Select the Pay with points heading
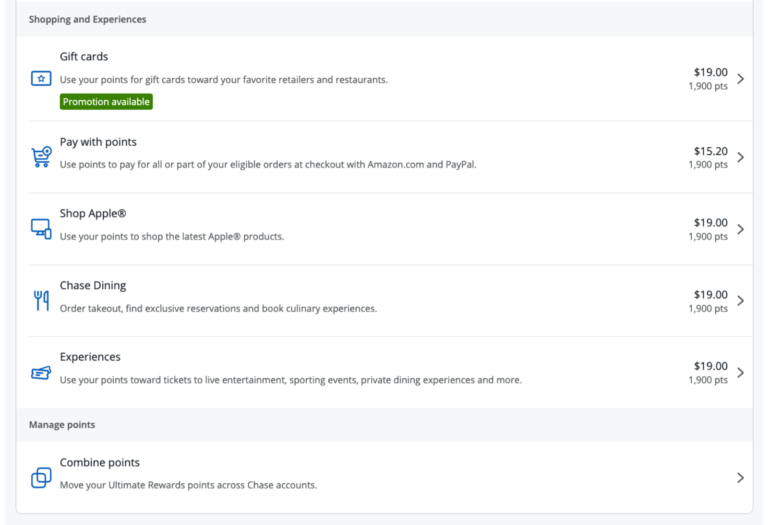 [x=98, y=142]
